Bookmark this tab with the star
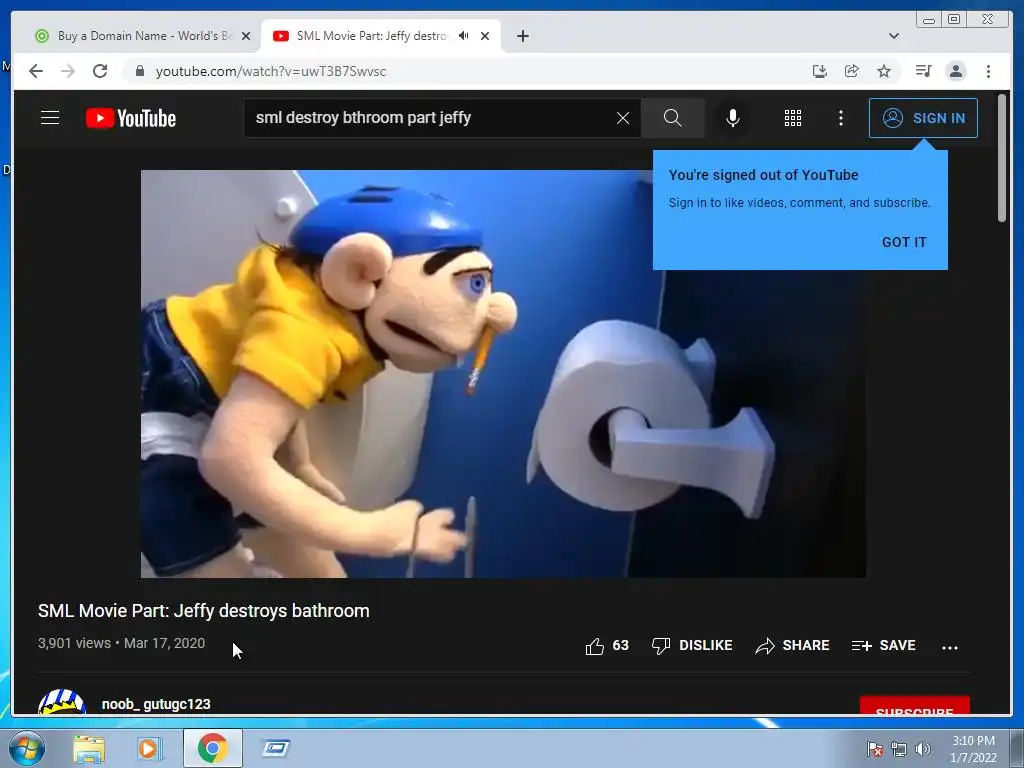Screen dimensions: 1024x768 click(884, 71)
